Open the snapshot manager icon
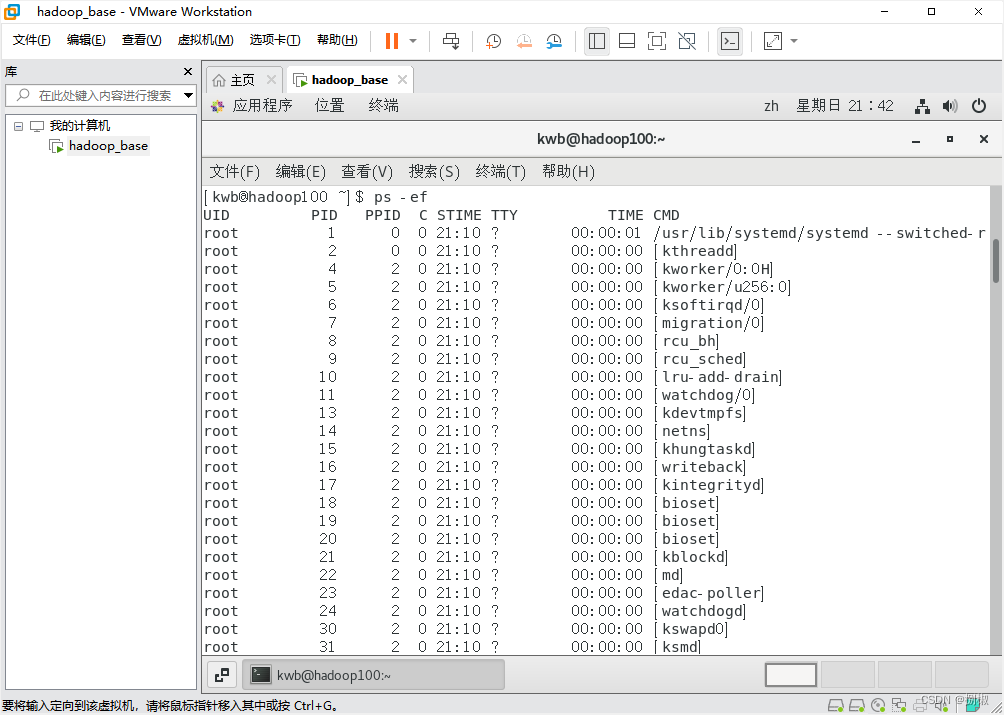Viewport: 1004px width, 715px height. tap(554, 41)
